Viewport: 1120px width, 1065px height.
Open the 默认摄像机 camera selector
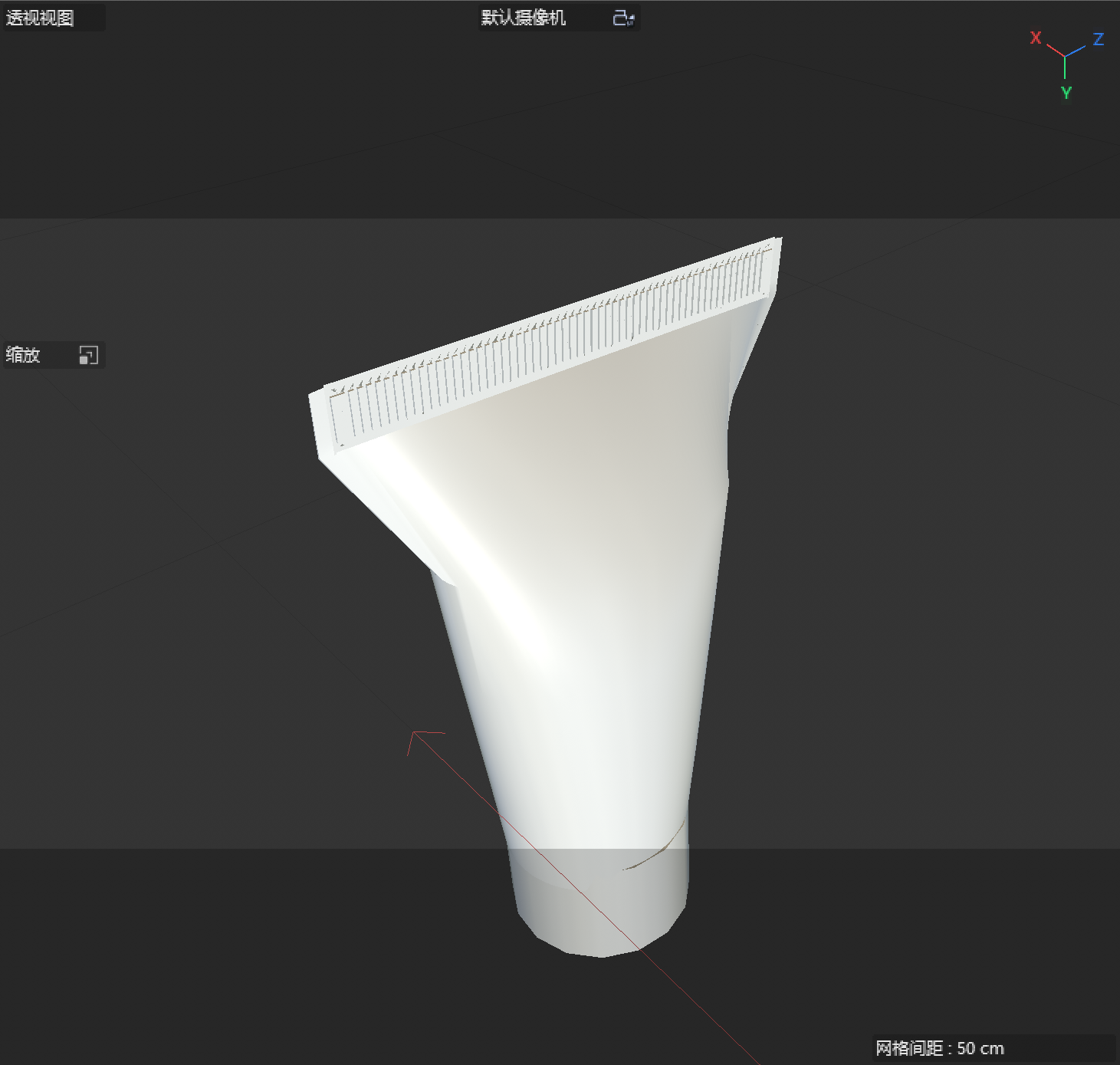pyautogui.click(x=524, y=18)
